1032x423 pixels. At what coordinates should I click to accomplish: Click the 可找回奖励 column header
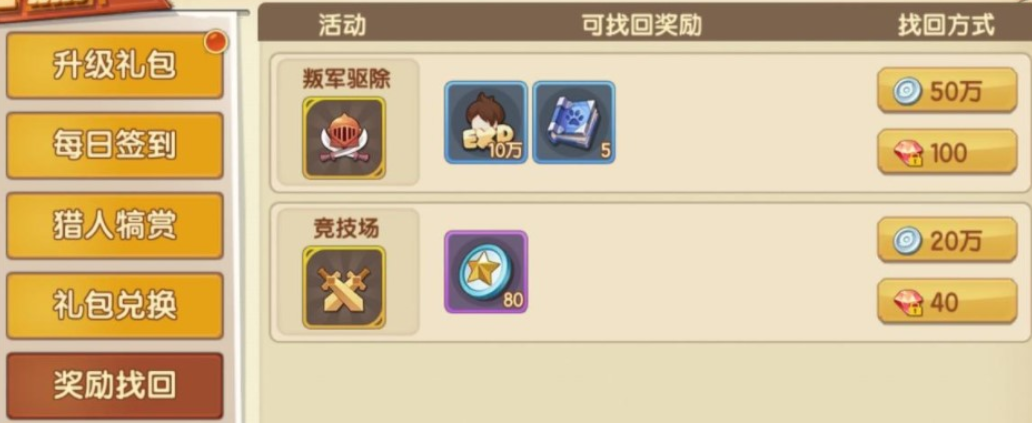tap(642, 25)
